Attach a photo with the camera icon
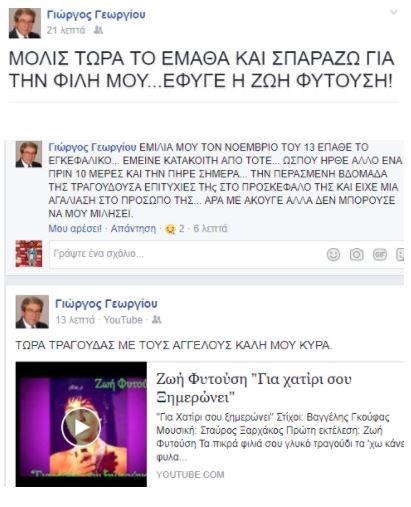 [356, 255]
